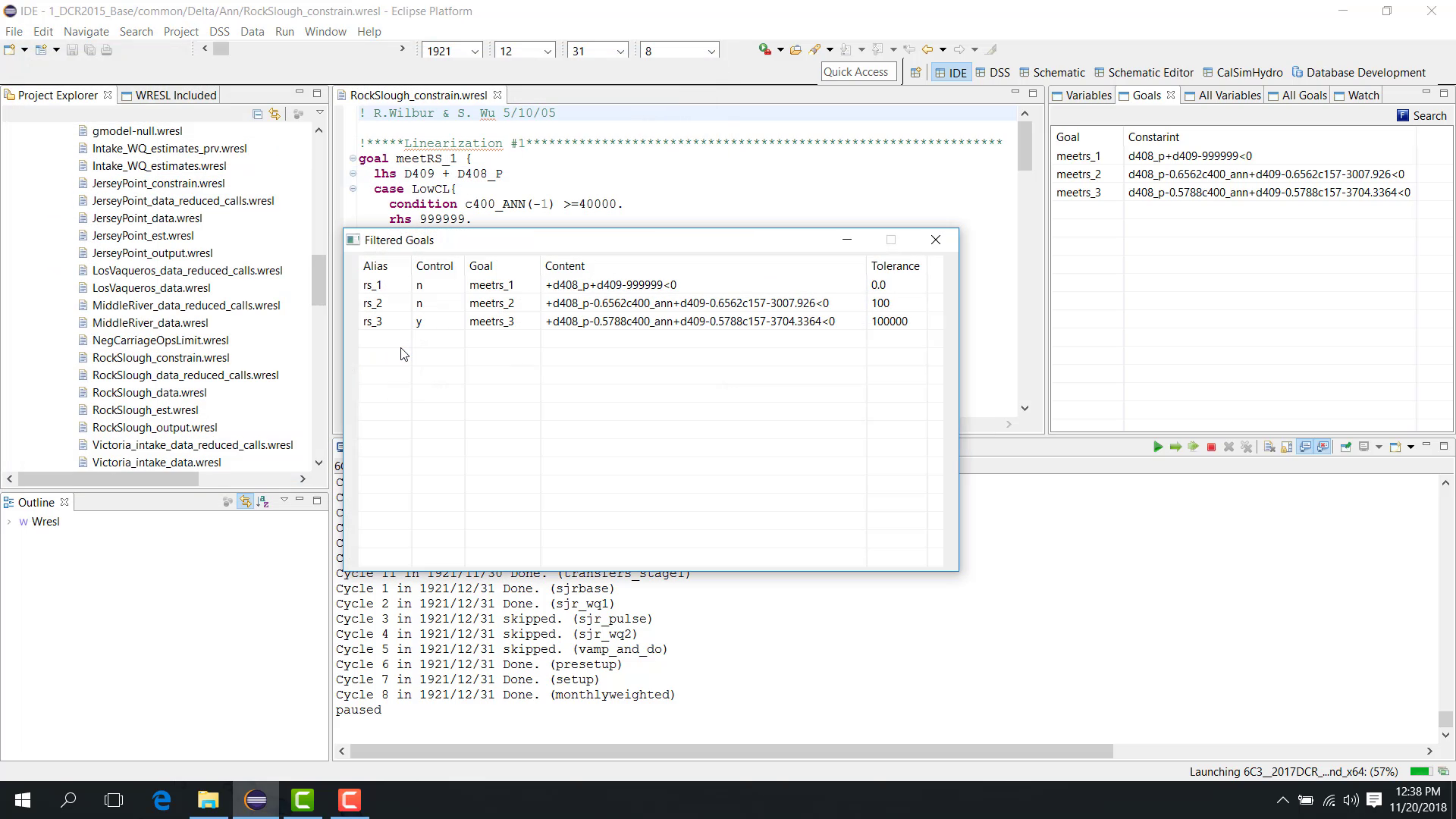Toggle Link with Editor in Outline panel
This screenshot has width=1456, height=819.
(x=245, y=501)
